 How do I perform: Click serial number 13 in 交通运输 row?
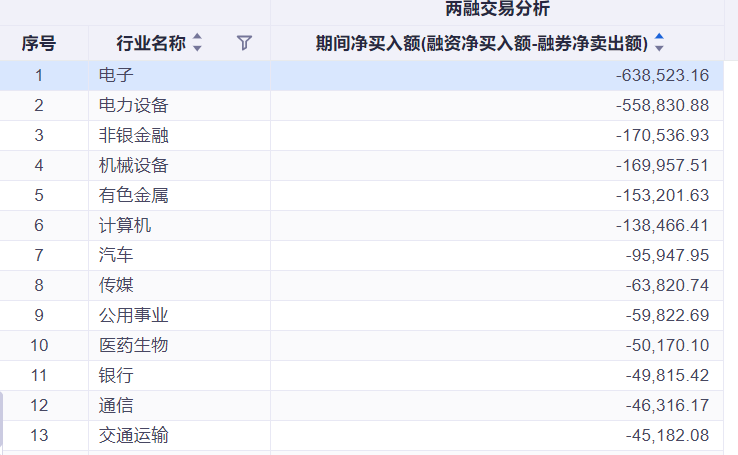tap(39, 435)
